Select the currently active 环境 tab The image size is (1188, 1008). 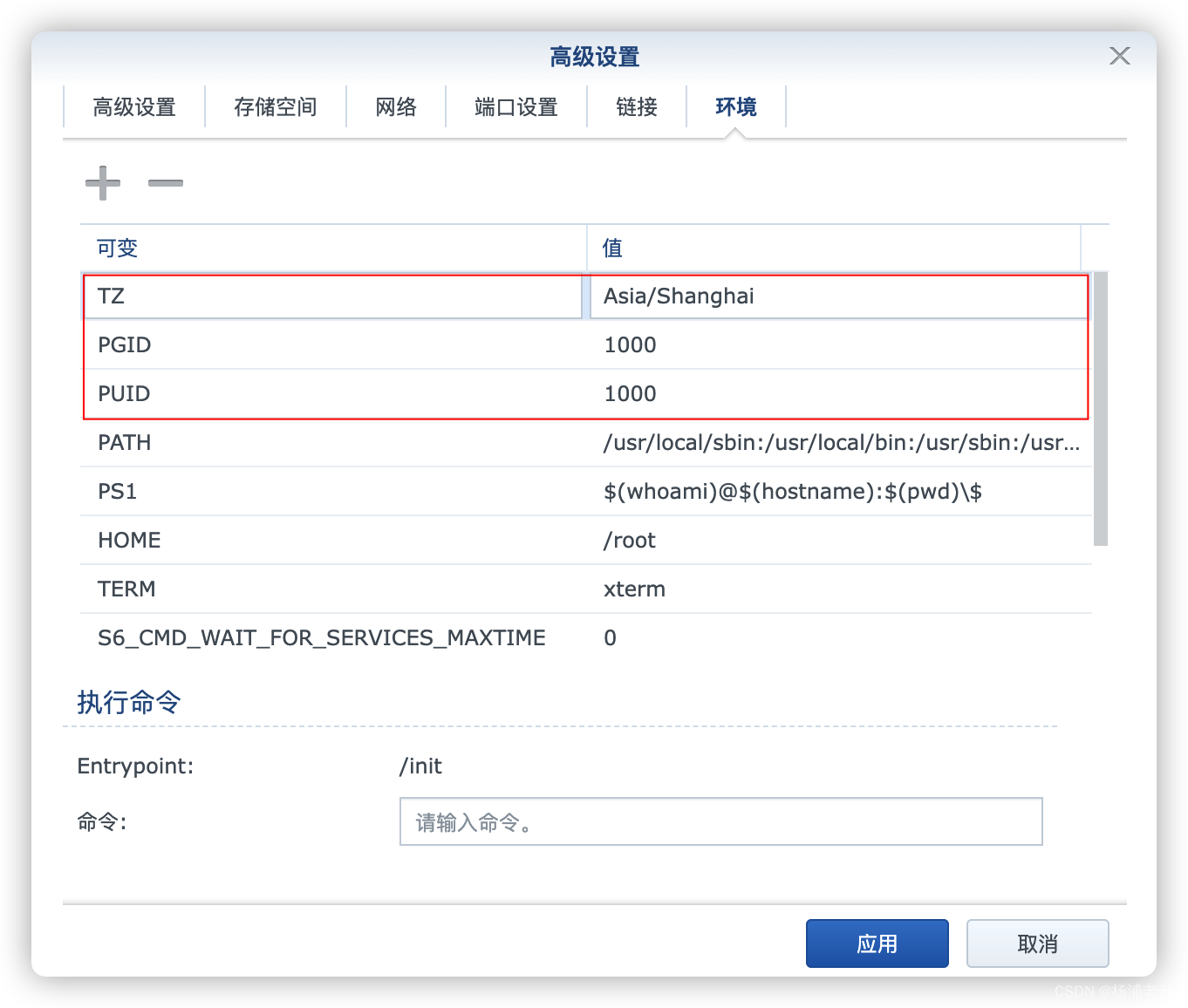pos(734,106)
